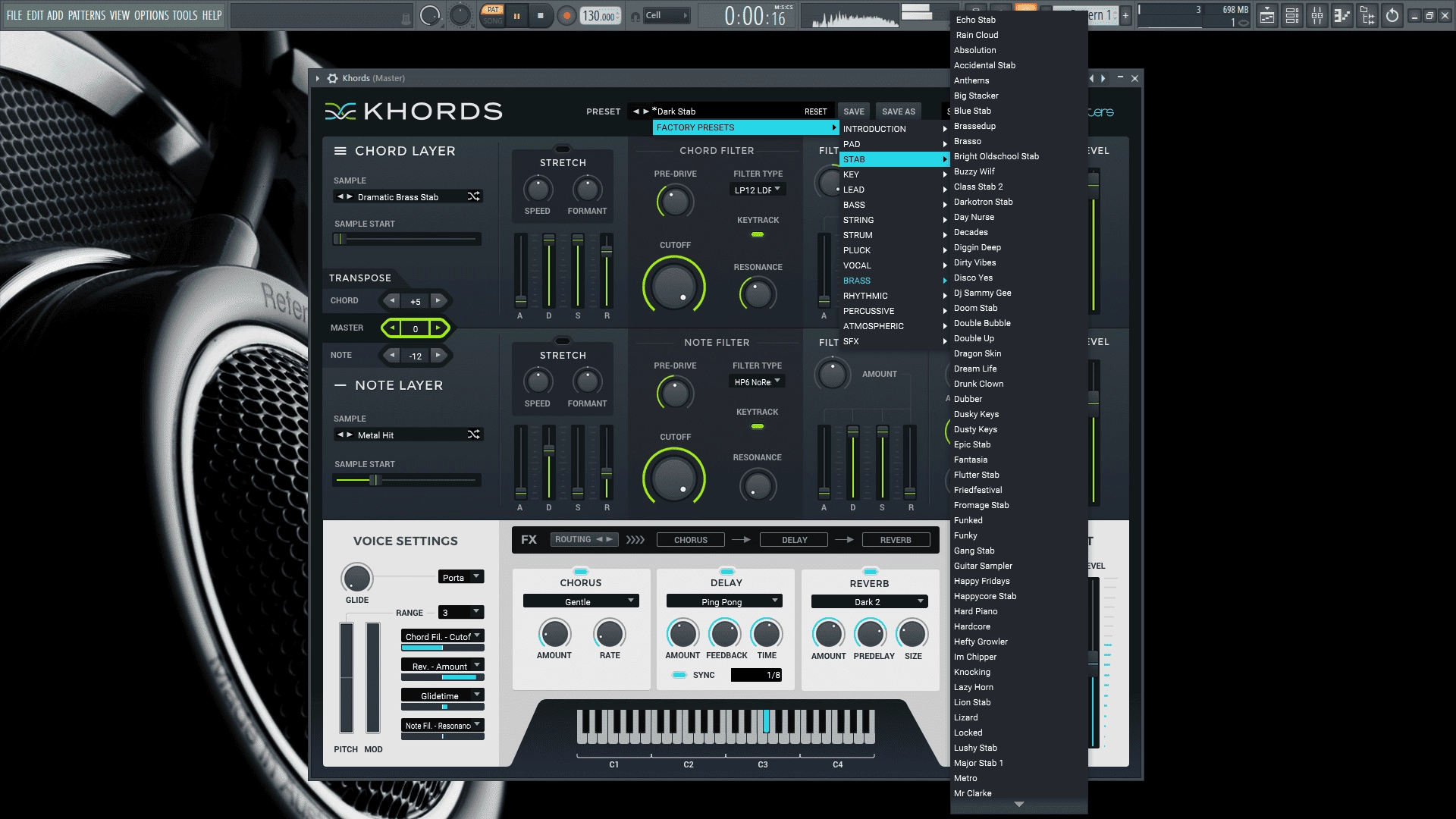
Task: Toggle the note layer Stretch switch
Action: [563, 341]
